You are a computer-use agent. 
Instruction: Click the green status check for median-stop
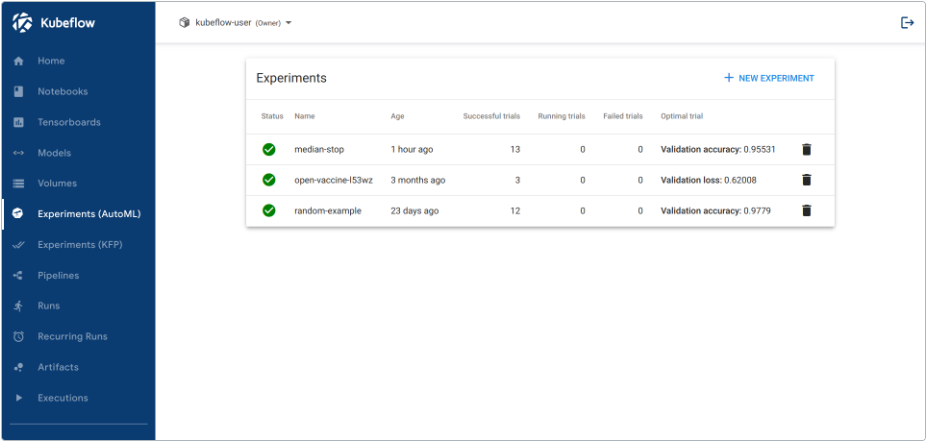(x=269, y=149)
